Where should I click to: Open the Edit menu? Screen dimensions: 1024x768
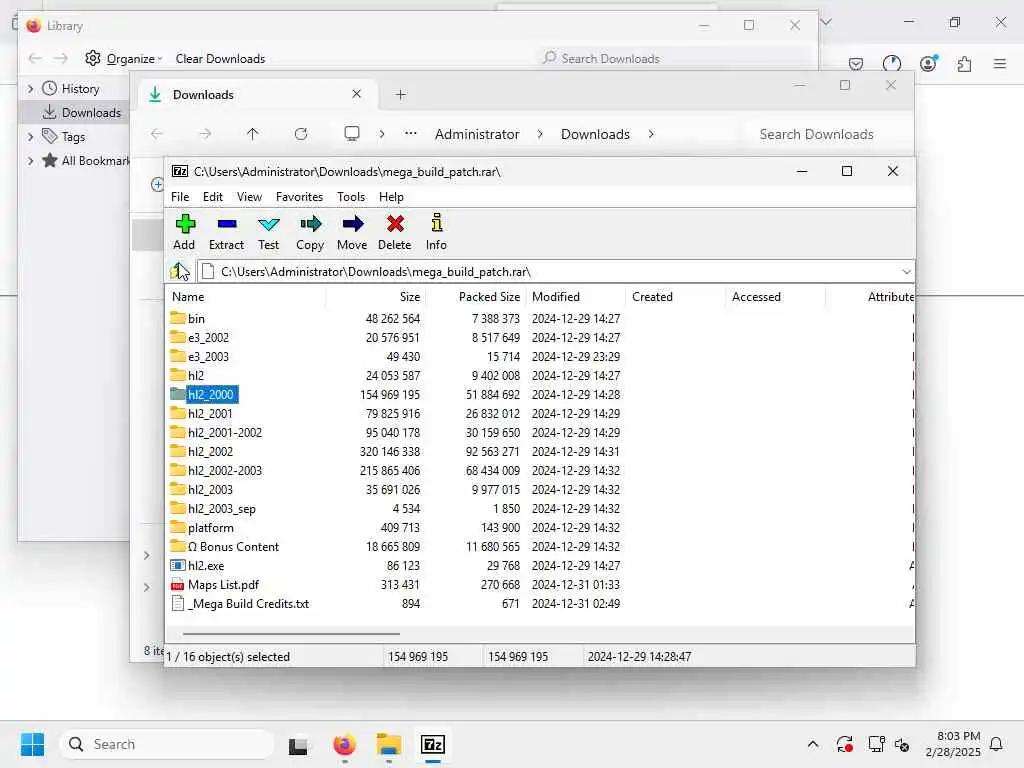point(213,197)
